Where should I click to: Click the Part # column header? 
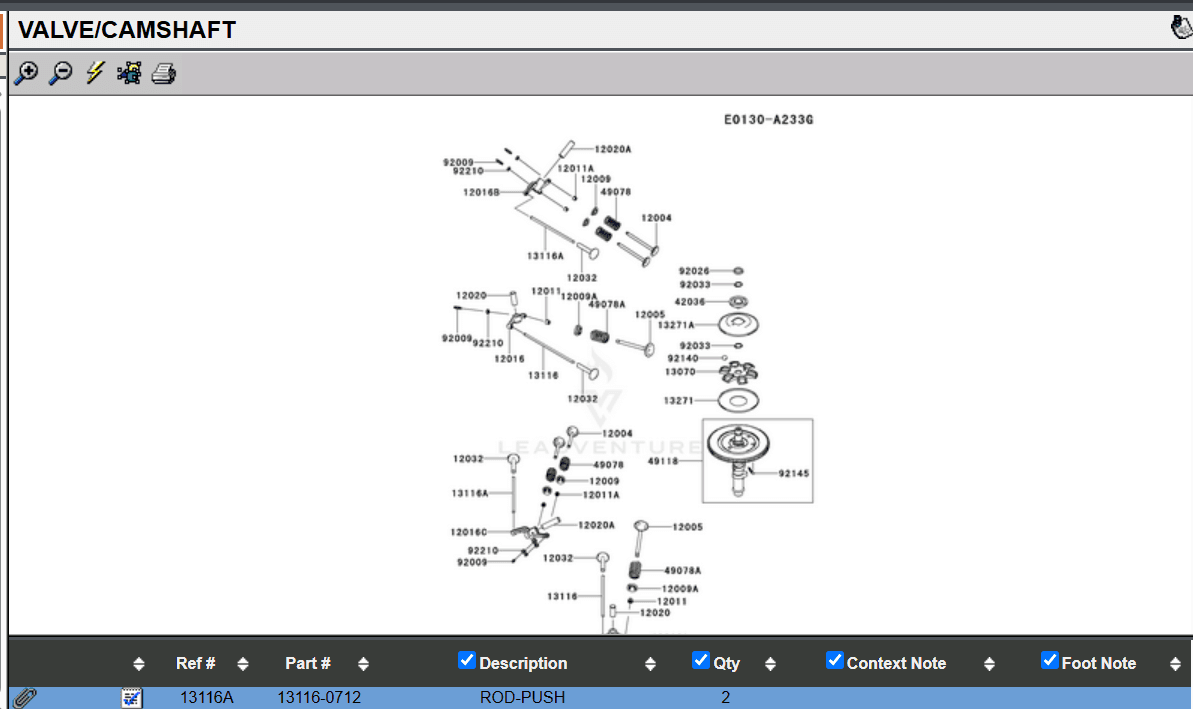307,663
